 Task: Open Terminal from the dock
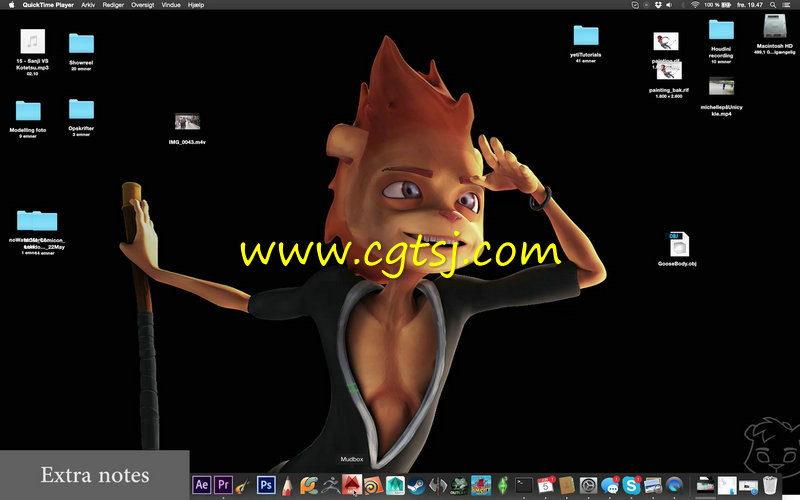tap(524, 485)
